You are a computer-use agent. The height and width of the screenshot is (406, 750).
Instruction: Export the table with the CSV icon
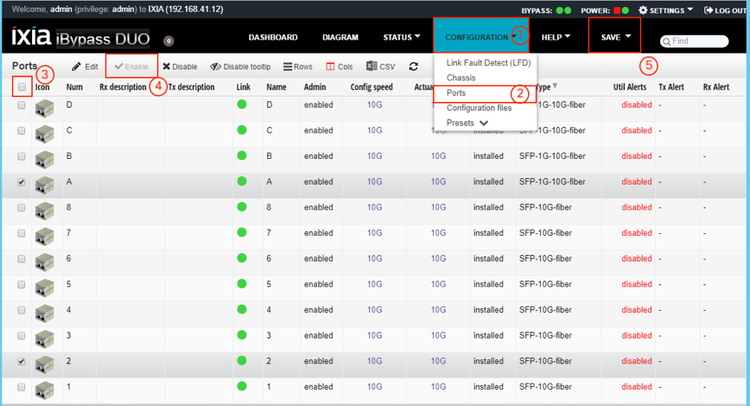coord(371,66)
